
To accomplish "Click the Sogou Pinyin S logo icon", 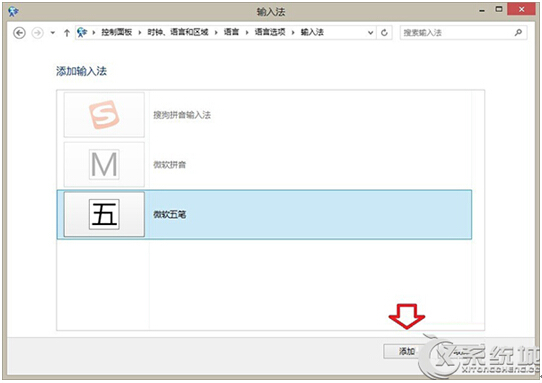I will click(104, 114).
